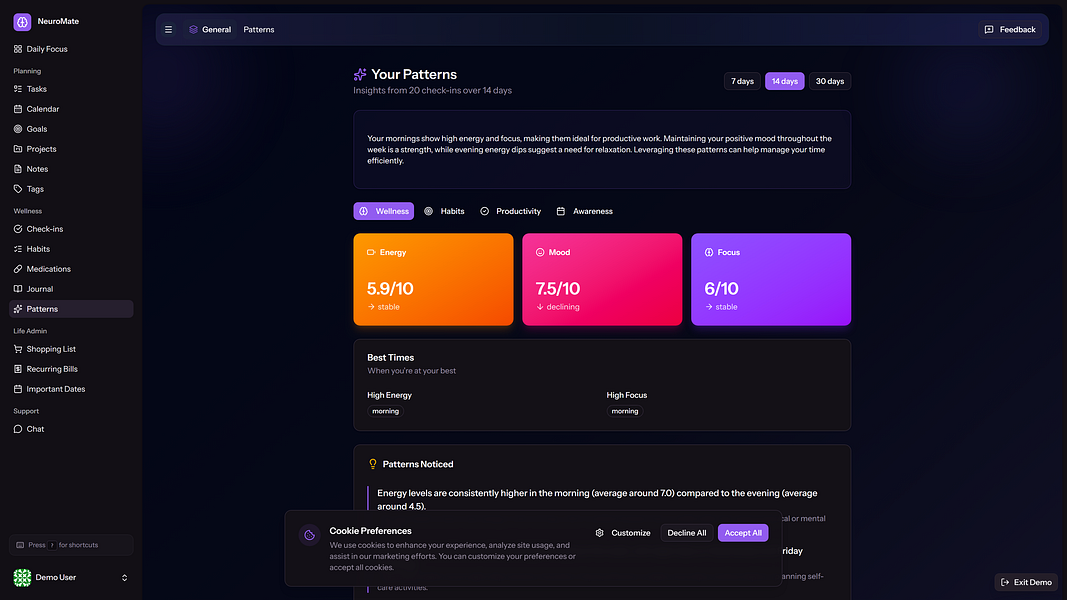Click the 'Best Times' heading
Viewport: 1067px width, 600px height.
(x=391, y=357)
